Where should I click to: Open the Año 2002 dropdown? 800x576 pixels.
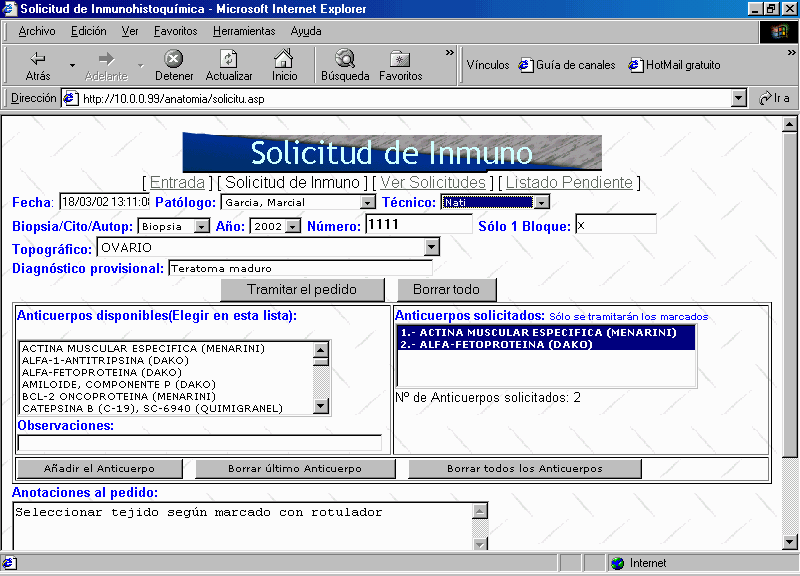[x=292, y=226]
